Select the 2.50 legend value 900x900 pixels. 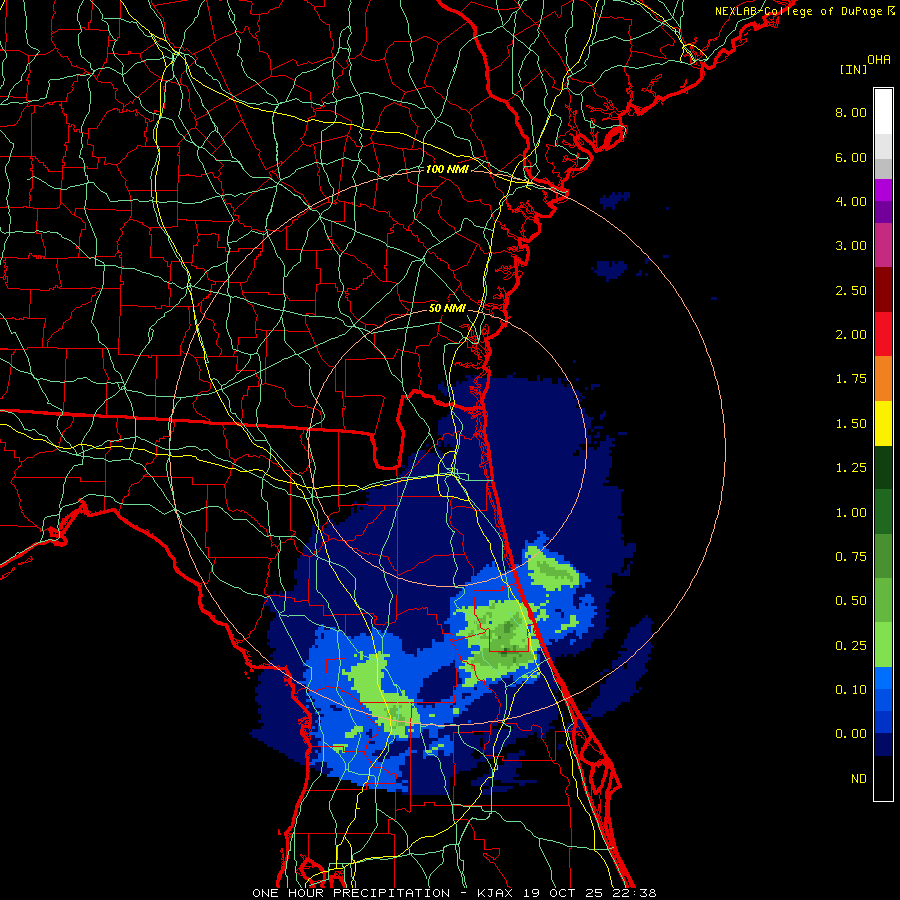click(851, 290)
